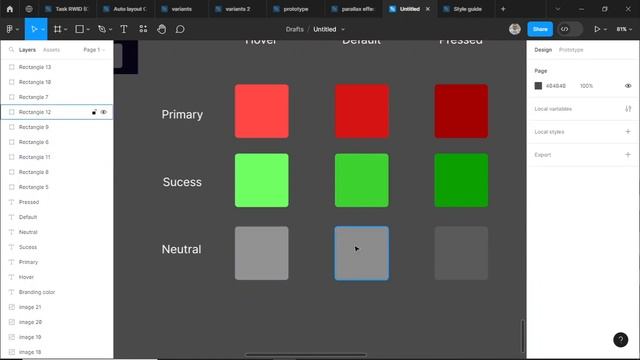Click the Untitled file name
640x360 pixels.
324,29
